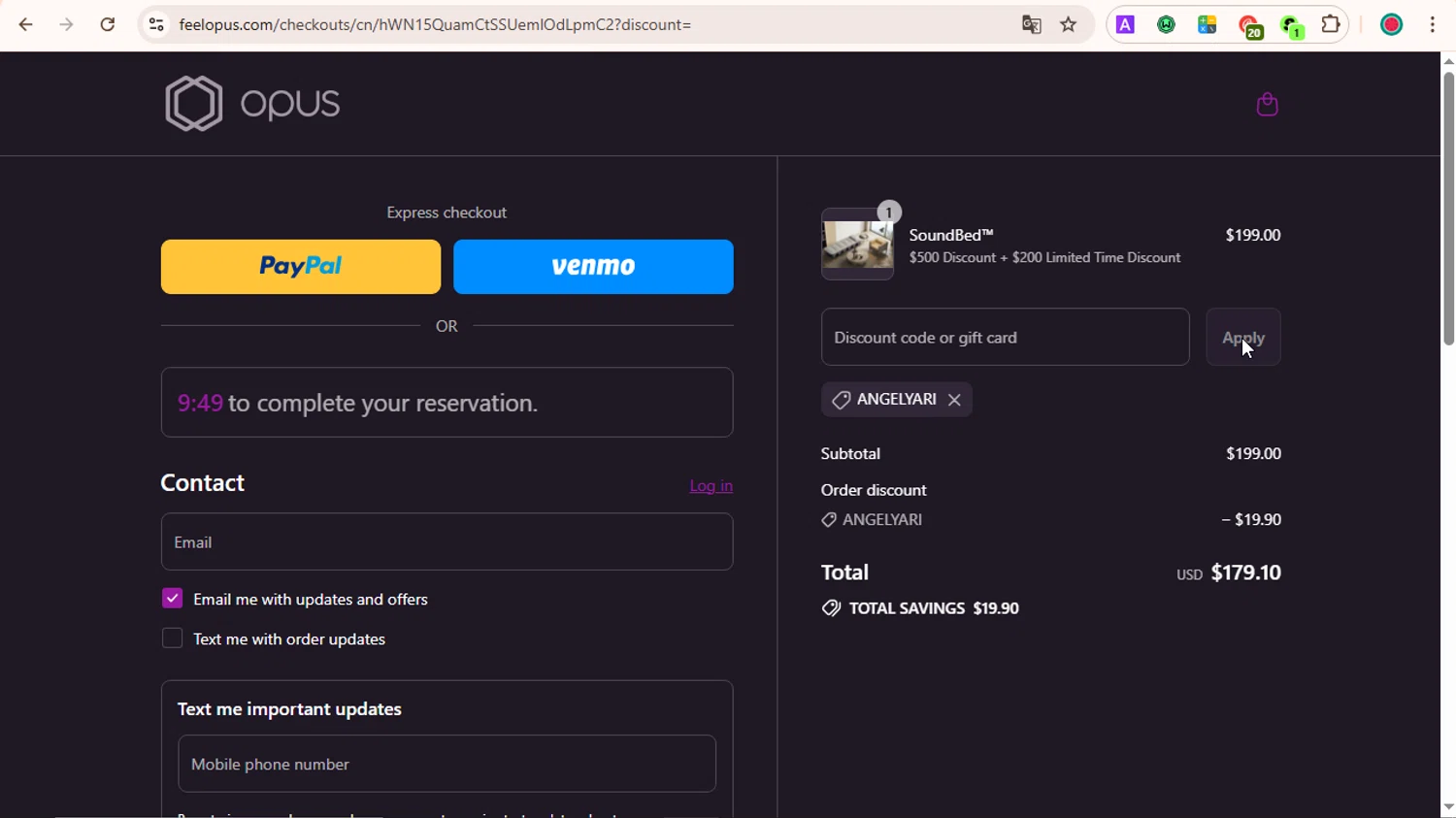Open the green circular extension icon
Screen dimensions: 1456x818
pos(1166,25)
